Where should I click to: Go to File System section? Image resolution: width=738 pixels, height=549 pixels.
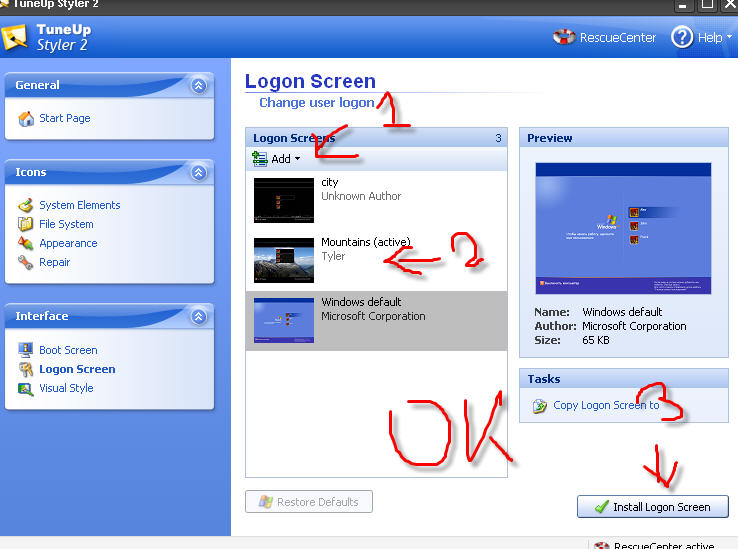(66, 224)
